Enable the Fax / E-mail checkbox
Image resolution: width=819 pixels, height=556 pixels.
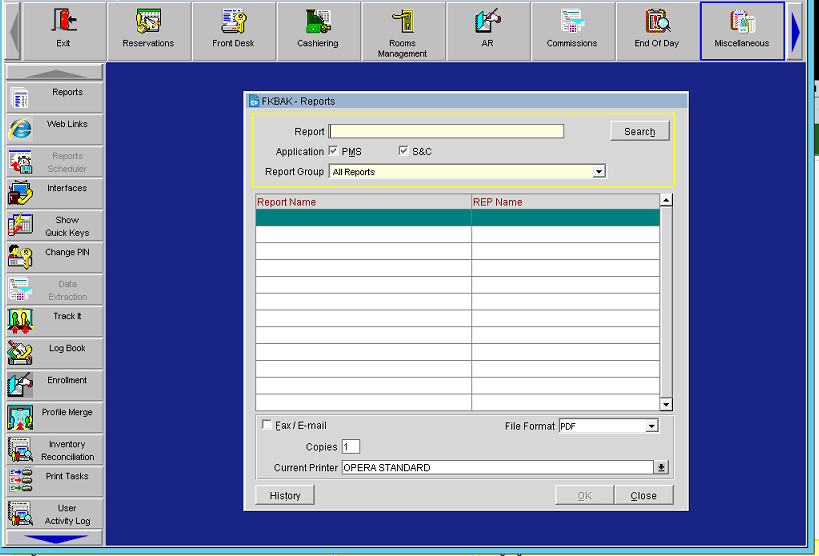266,425
